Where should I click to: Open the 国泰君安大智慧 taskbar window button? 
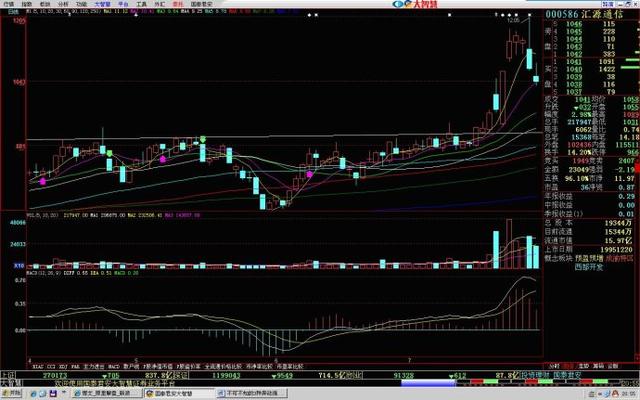tap(179, 393)
